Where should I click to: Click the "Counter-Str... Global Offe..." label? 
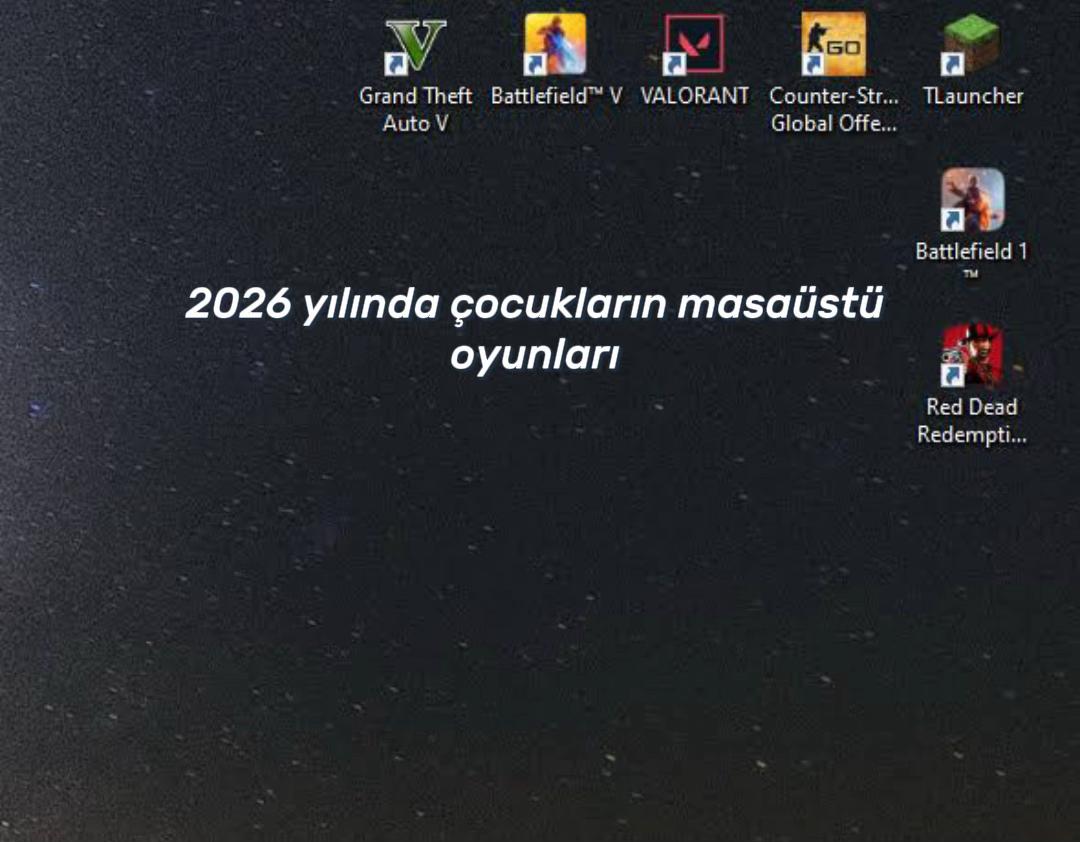pos(833,110)
